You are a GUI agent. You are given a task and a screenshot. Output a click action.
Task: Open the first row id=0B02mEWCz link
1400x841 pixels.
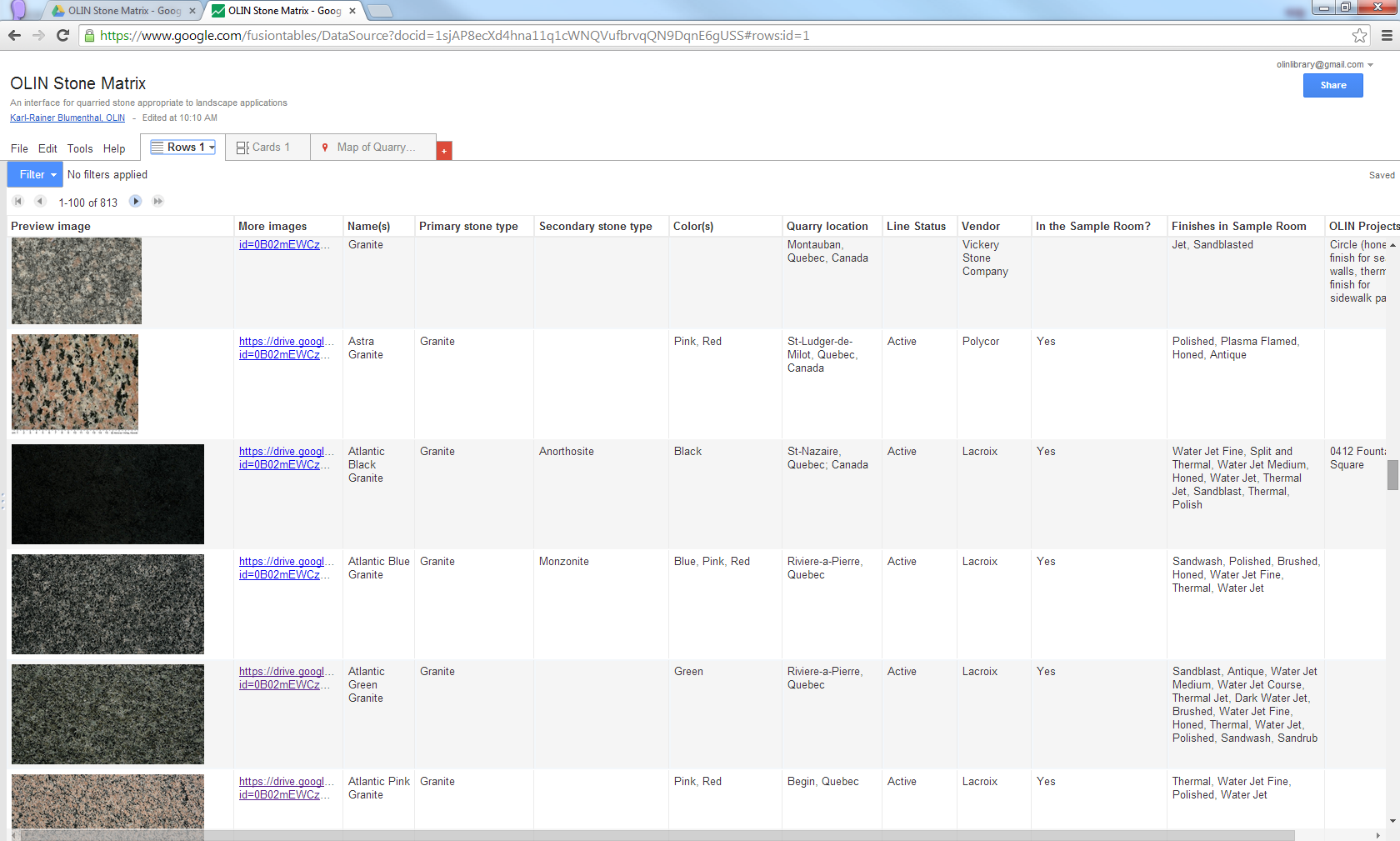pyautogui.click(x=284, y=244)
